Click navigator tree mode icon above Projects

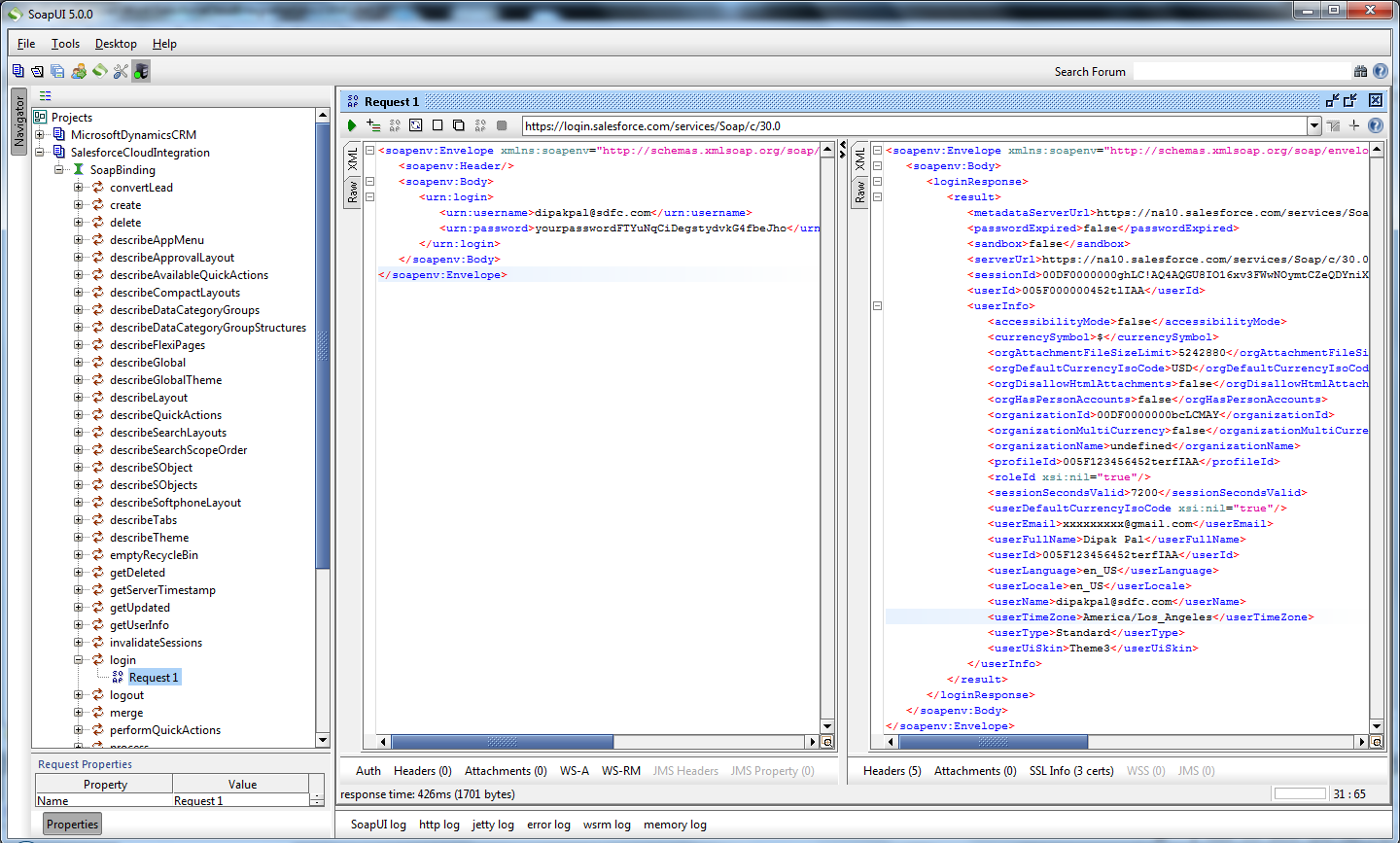(x=45, y=95)
